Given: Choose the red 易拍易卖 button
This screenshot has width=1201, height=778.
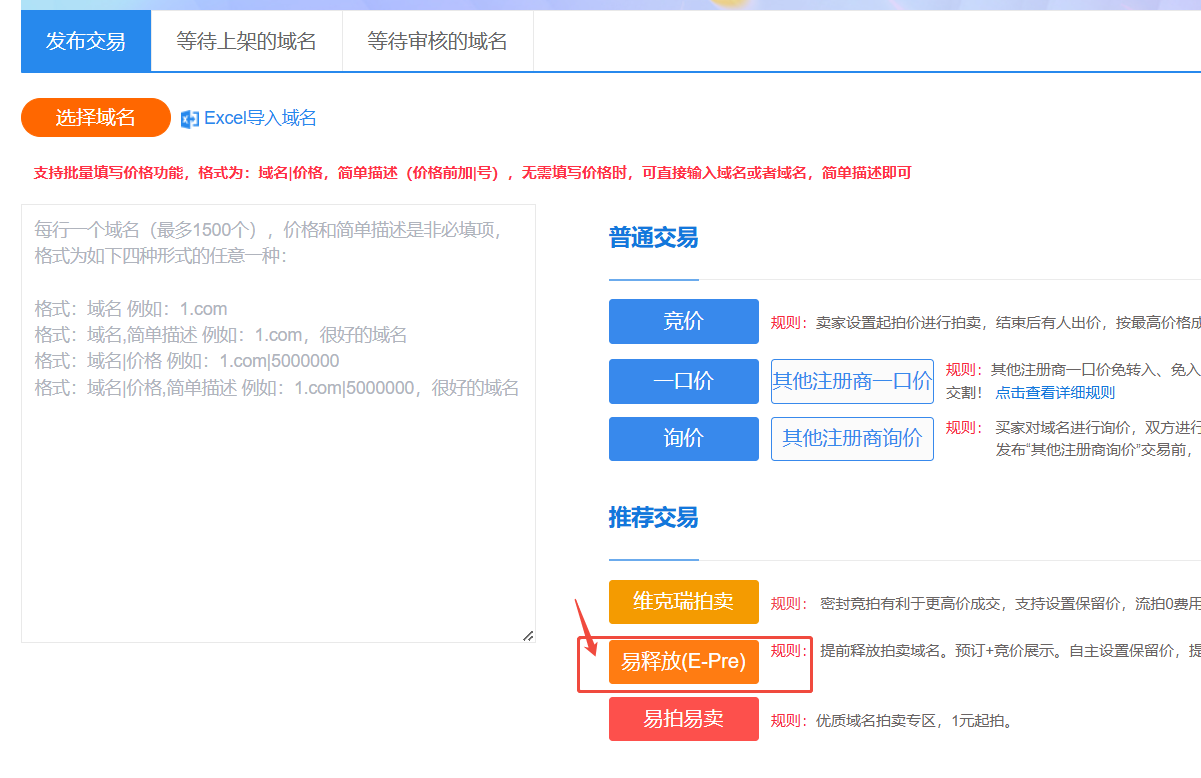Looking at the screenshot, I should (683, 719).
